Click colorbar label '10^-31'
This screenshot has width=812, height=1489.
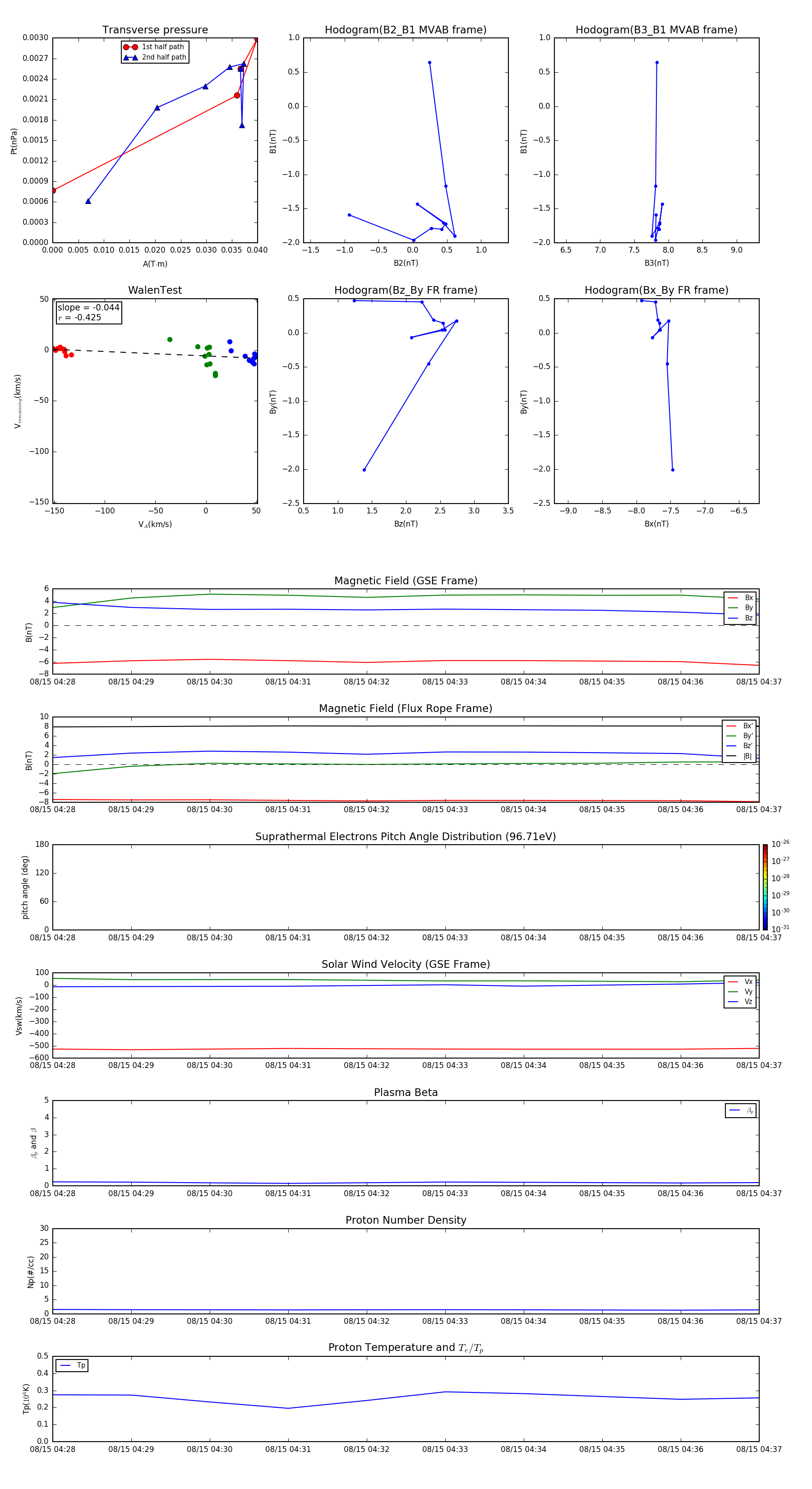780,929
